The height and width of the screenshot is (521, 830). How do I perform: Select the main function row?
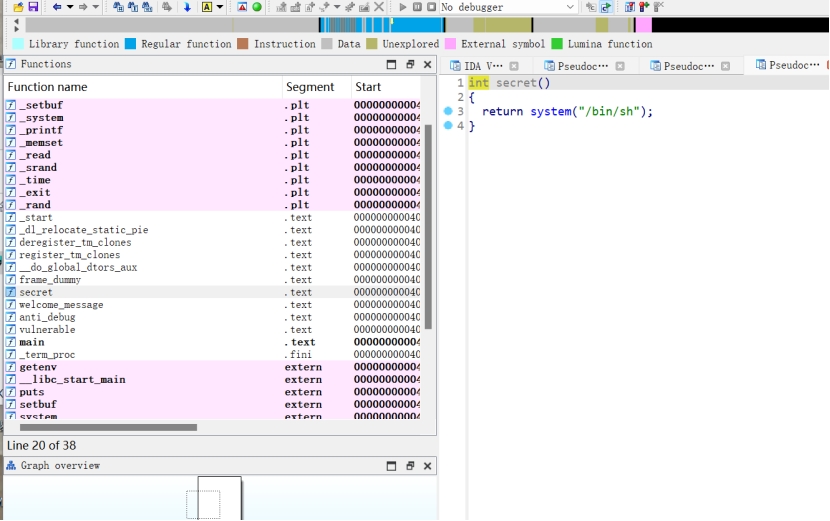point(31,342)
